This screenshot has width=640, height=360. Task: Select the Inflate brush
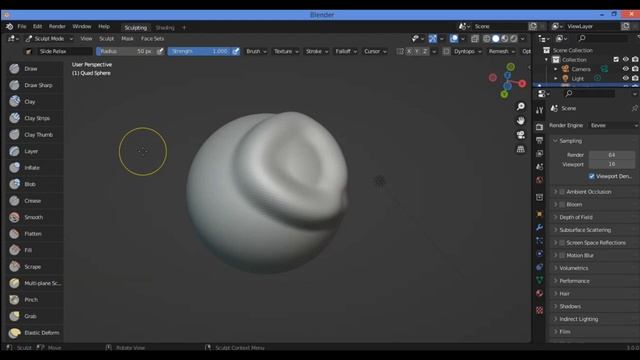(x=34, y=168)
